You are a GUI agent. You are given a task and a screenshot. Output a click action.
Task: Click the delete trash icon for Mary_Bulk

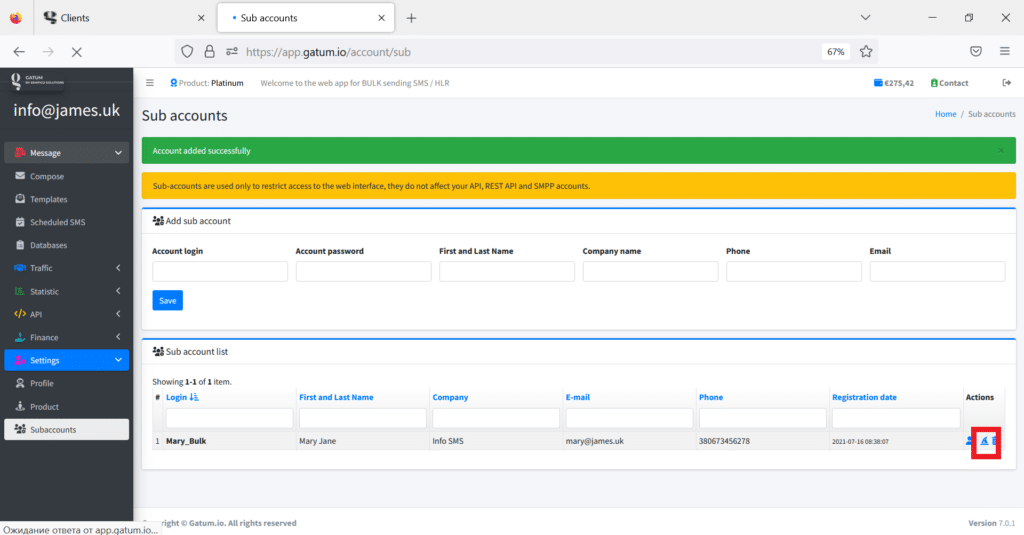[995, 441]
